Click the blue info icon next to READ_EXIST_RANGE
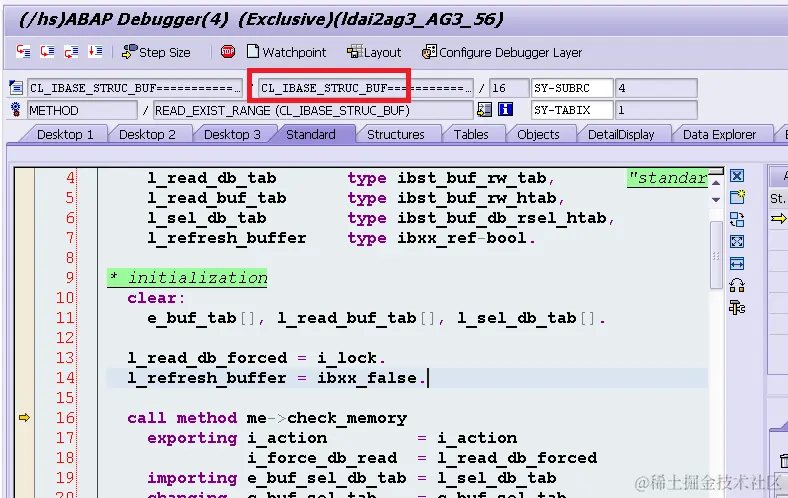This screenshot has height=498, width=788. click(505, 110)
